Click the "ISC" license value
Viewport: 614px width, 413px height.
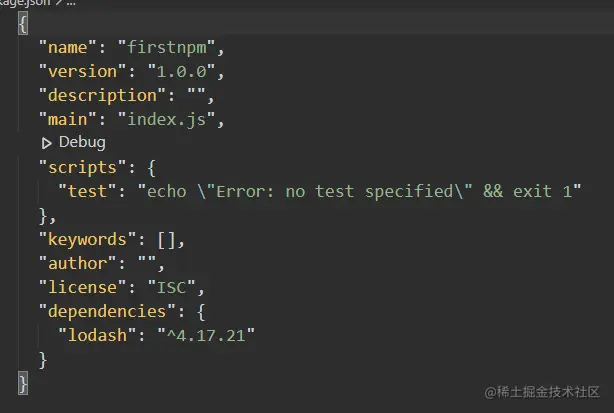tap(171, 287)
